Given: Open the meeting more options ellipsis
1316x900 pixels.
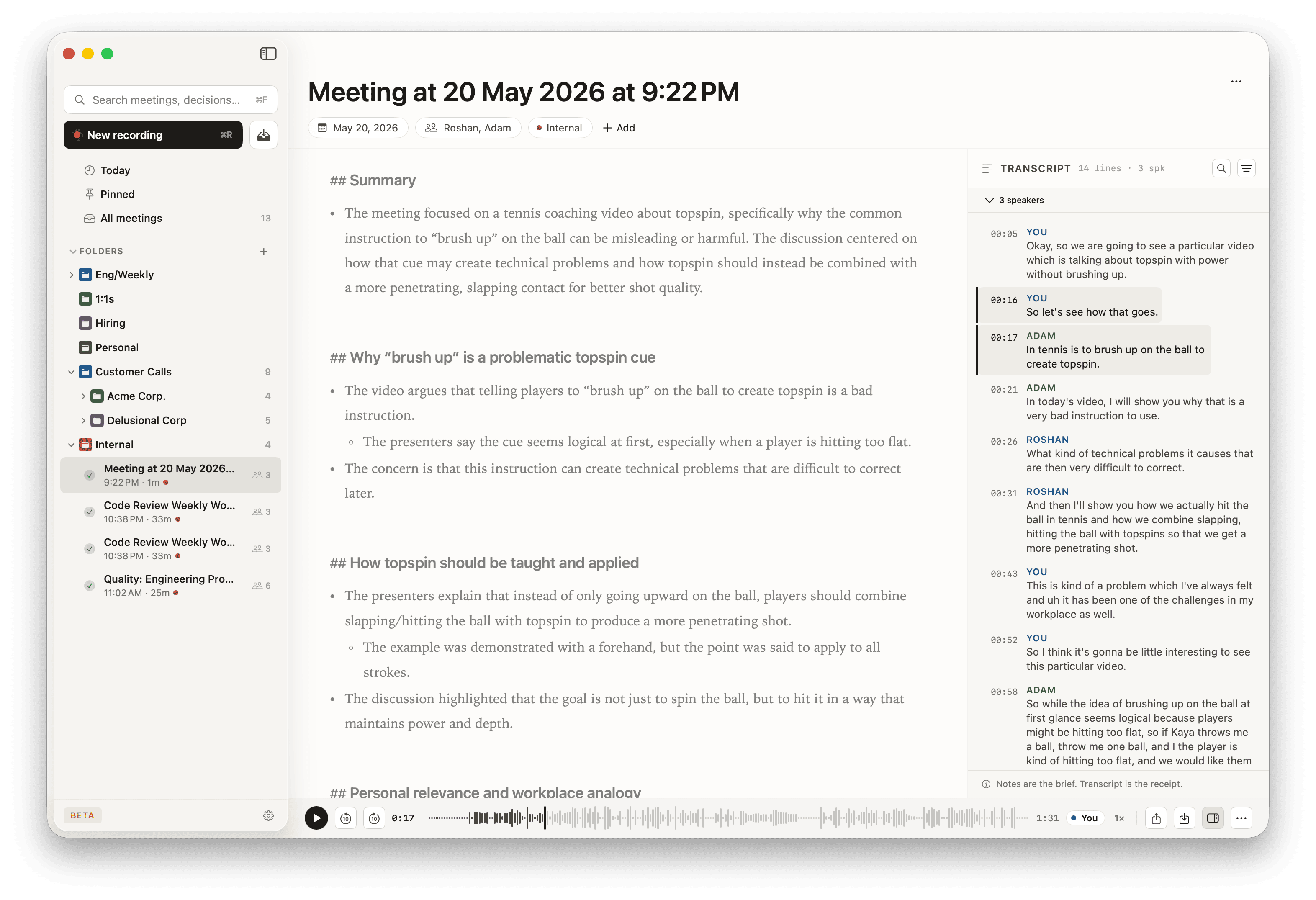Looking at the screenshot, I should point(1236,82).
